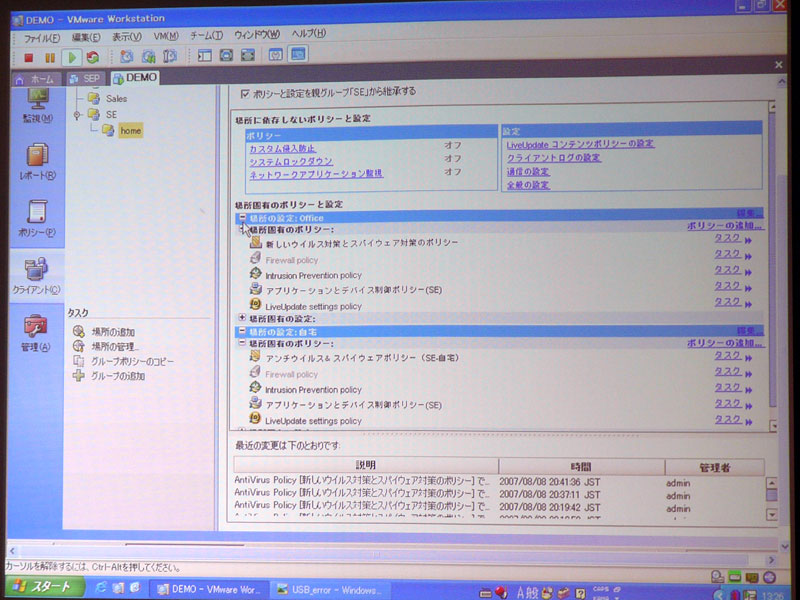Collapse the 場所の設定: 自宅 section
This screenshot has height=600, width=800.
click(x=242, y=332)
